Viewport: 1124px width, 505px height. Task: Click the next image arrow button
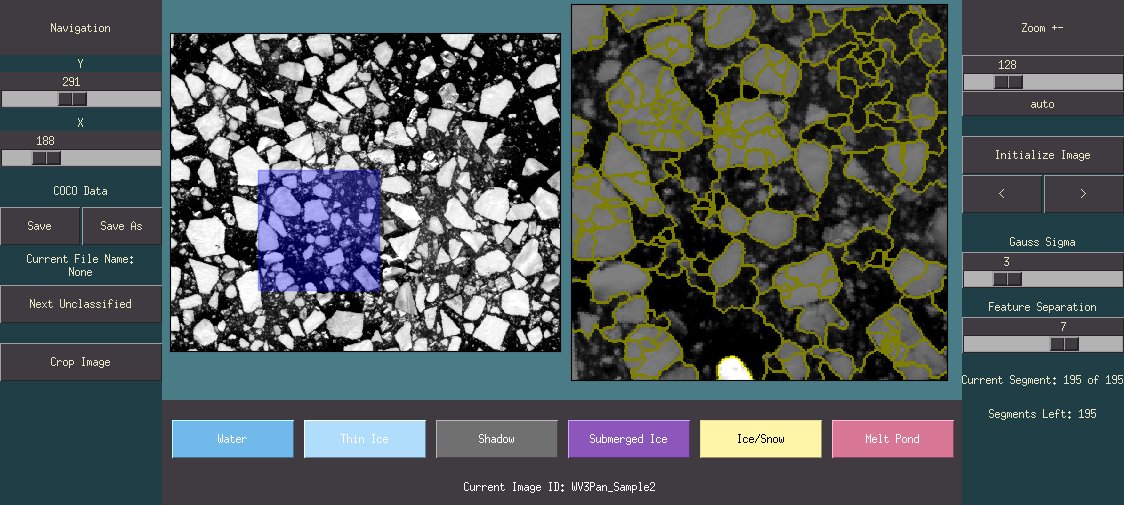tap(1083, 194)
